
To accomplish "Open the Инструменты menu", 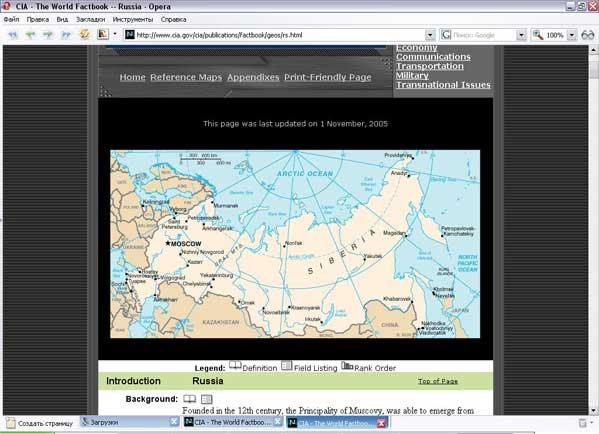I will [133, 19].
